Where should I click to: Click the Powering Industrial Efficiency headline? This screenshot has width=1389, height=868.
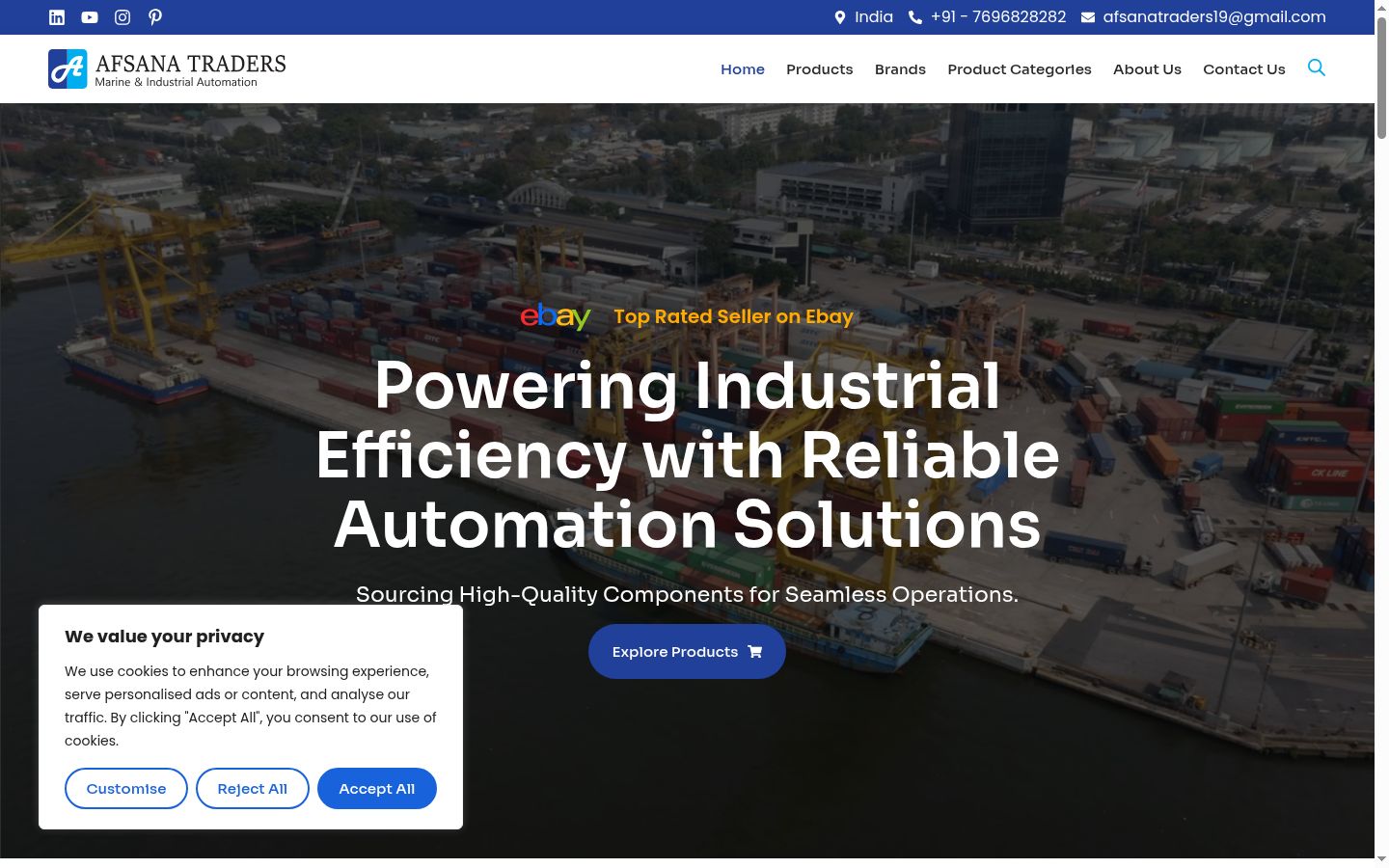click(688, 455)
